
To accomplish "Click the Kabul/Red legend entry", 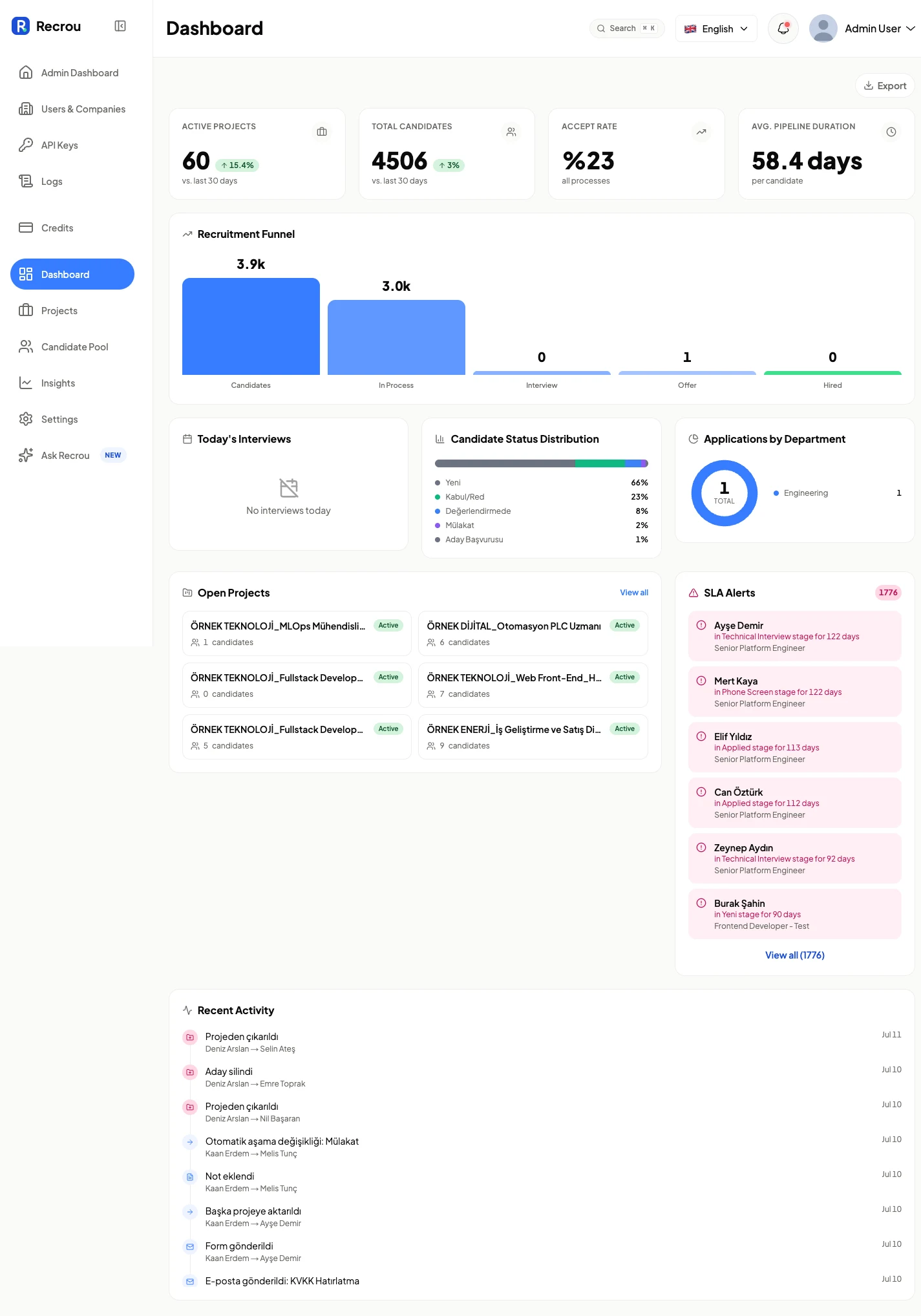I will click(542, 497).
